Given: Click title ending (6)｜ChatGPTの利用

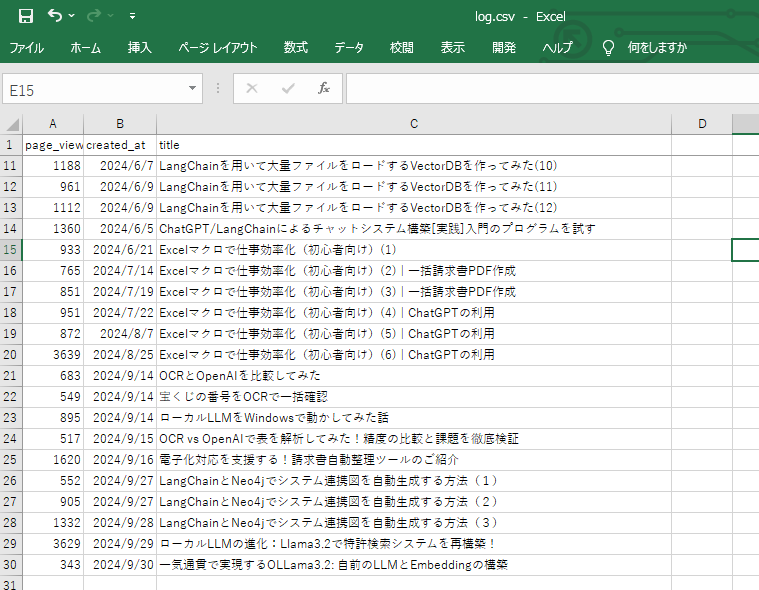Looking at the screenshot, I should pyautogui.click(x=414, y=355).
